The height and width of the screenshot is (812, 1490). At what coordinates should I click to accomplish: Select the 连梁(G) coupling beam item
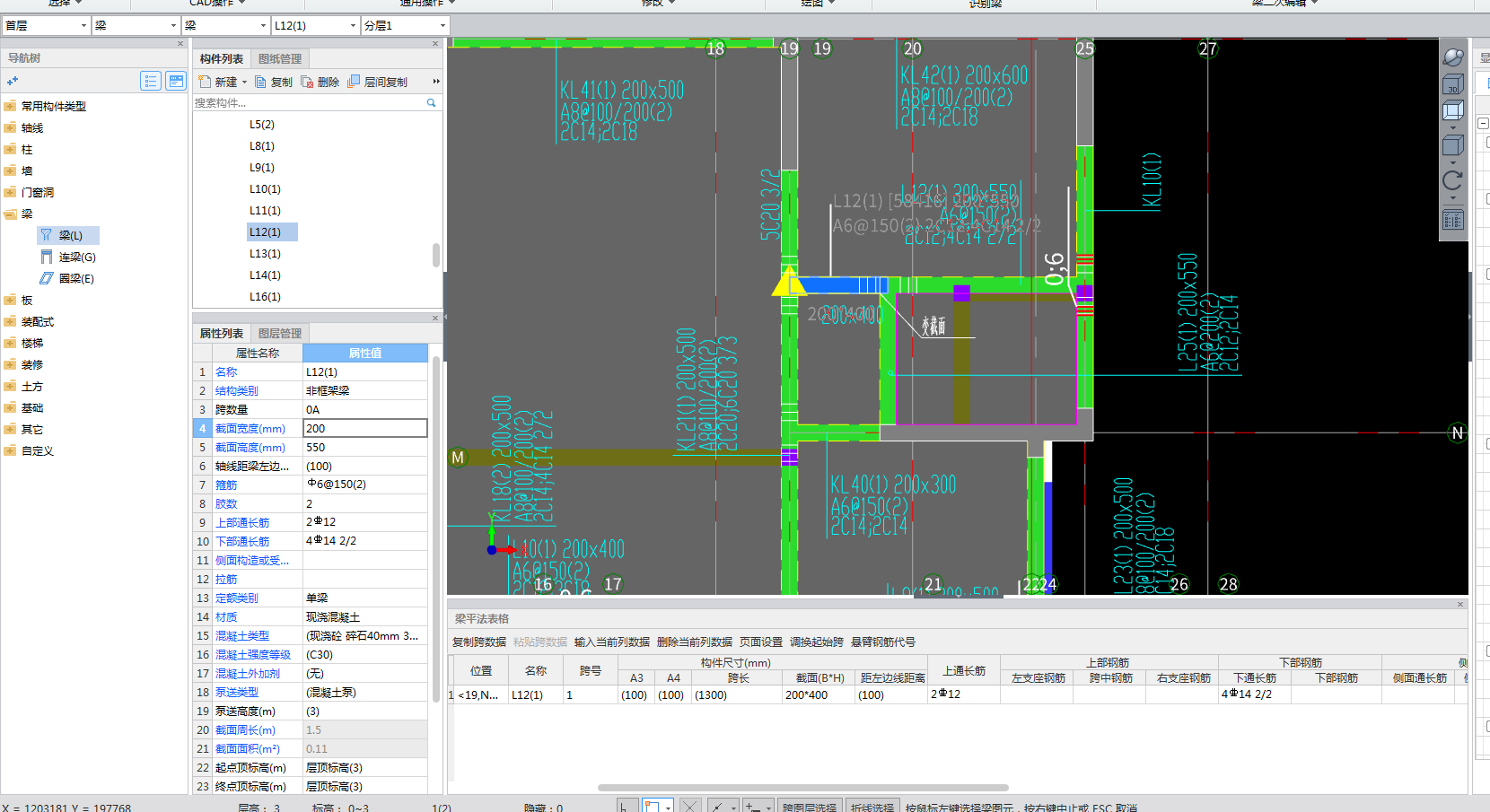click(x=68, y=257)
